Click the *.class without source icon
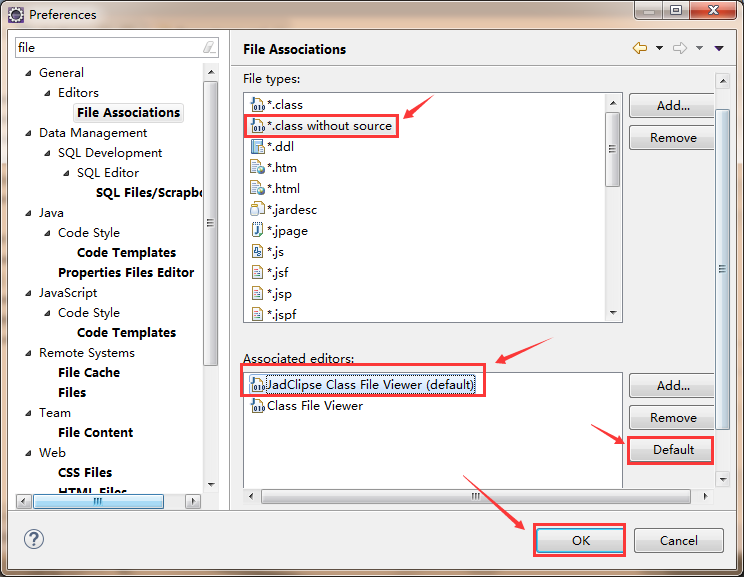 pos(258,126)
